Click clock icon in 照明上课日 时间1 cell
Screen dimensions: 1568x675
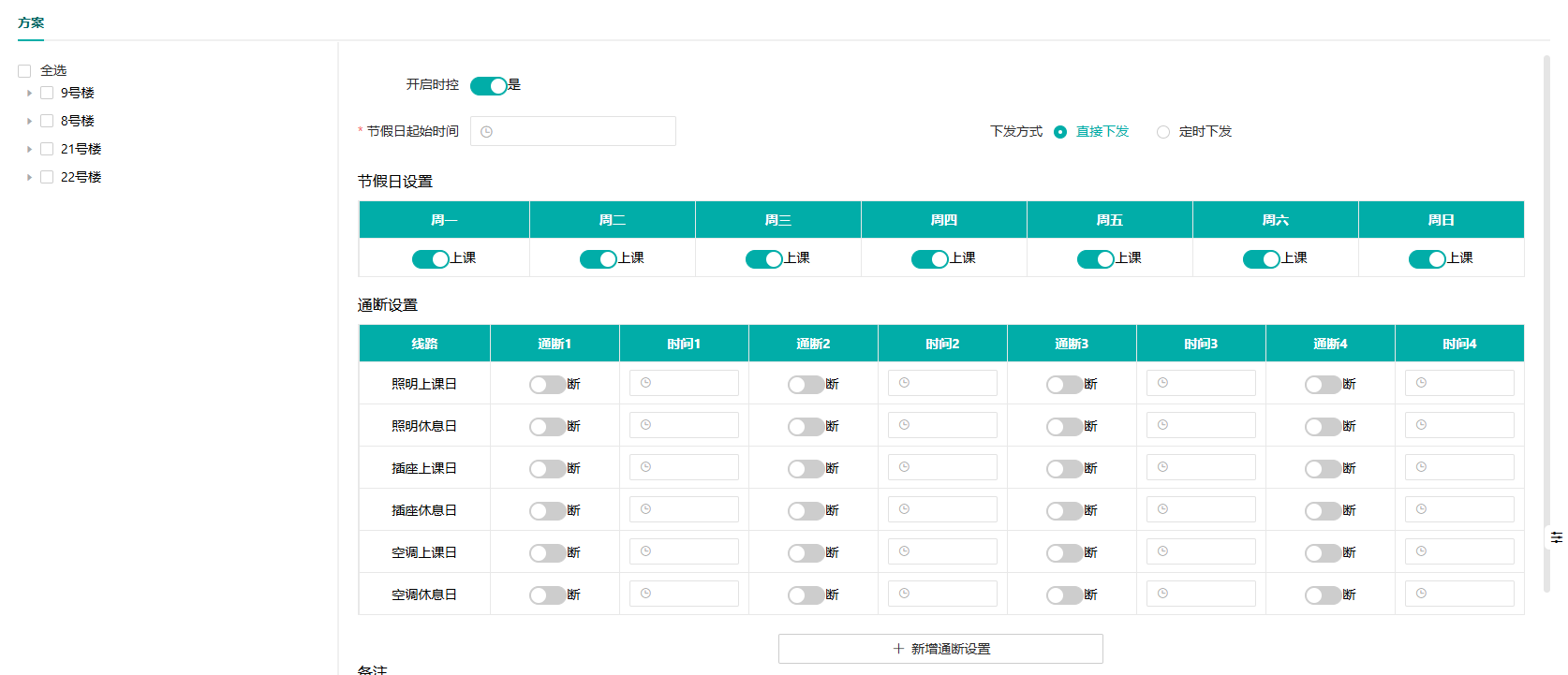645,383
